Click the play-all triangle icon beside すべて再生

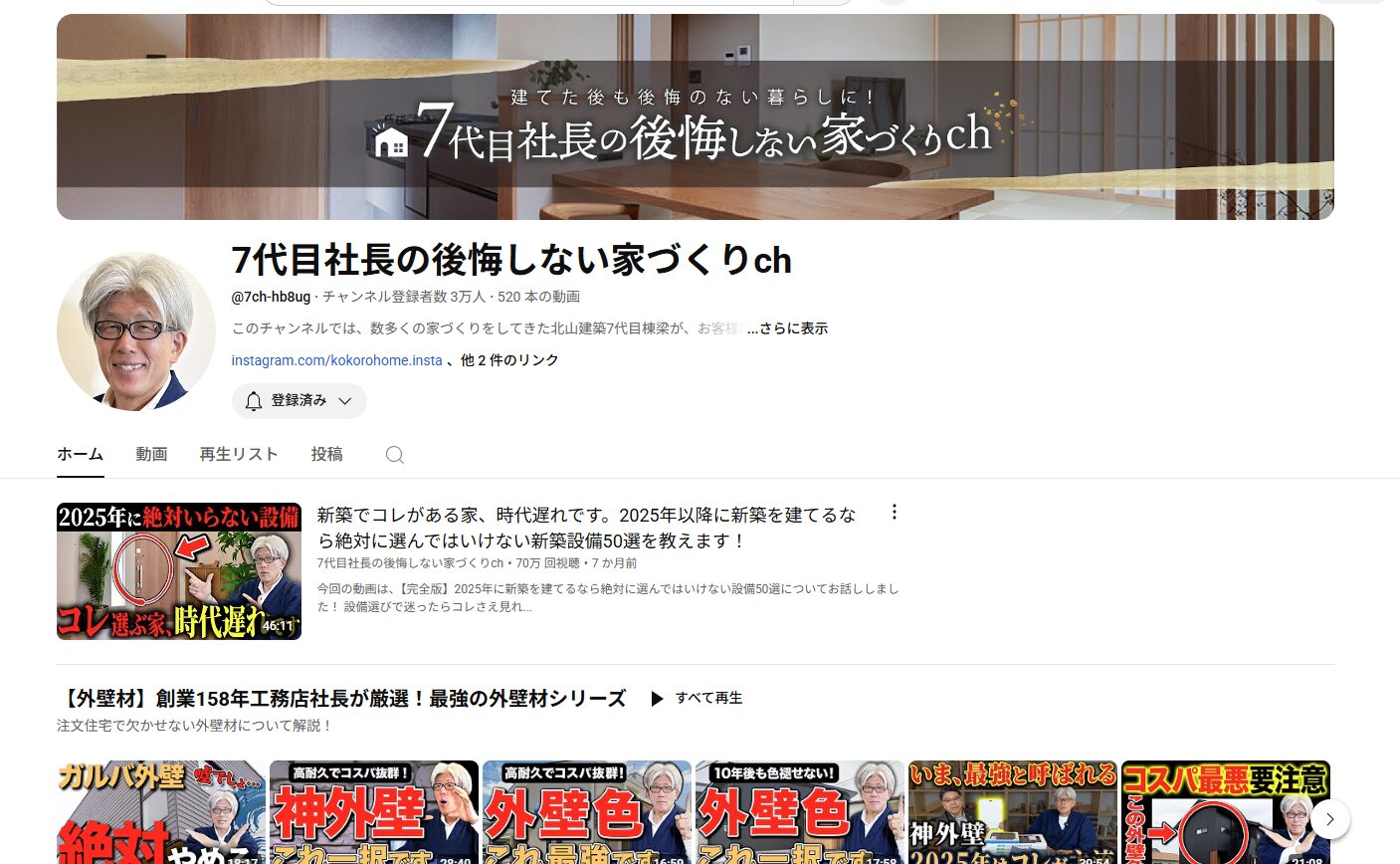pos(657,699)
